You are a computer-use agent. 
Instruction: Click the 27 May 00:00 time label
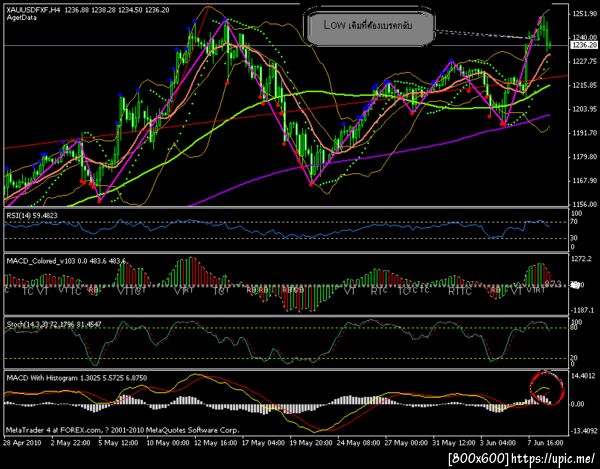406,443
